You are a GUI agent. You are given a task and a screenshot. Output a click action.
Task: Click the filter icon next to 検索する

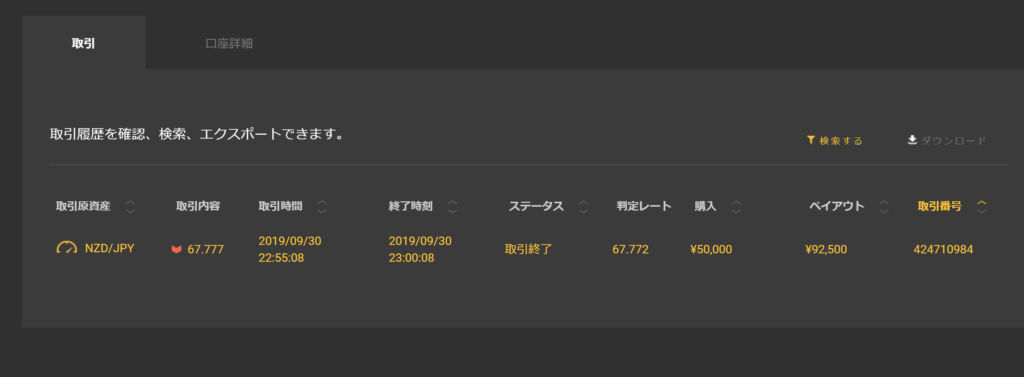tap(810, 140)
